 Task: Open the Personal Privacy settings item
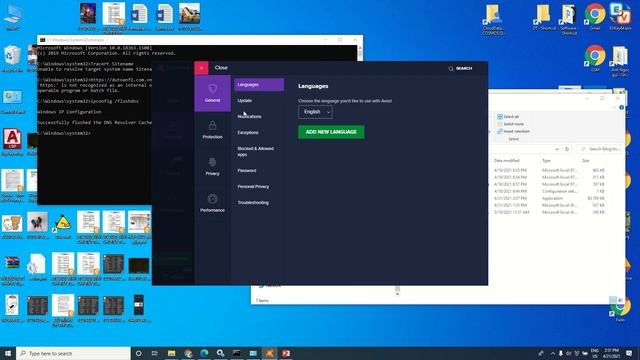point(253,187)
